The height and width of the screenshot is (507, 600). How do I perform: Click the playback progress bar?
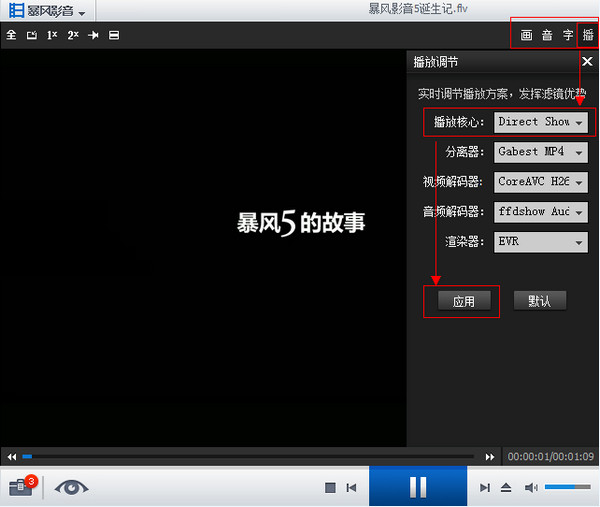click(248, 456)
